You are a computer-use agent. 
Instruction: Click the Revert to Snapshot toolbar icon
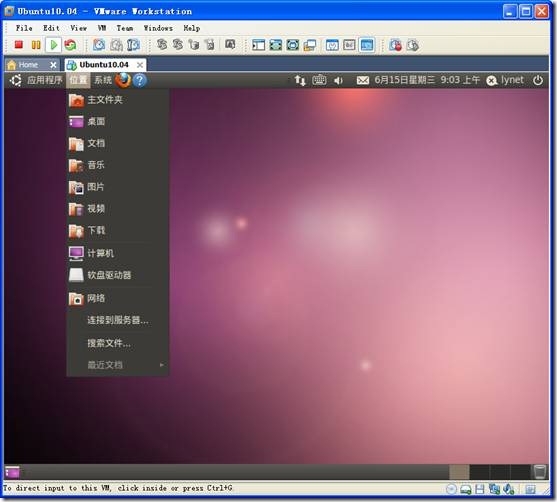(116, 45)
